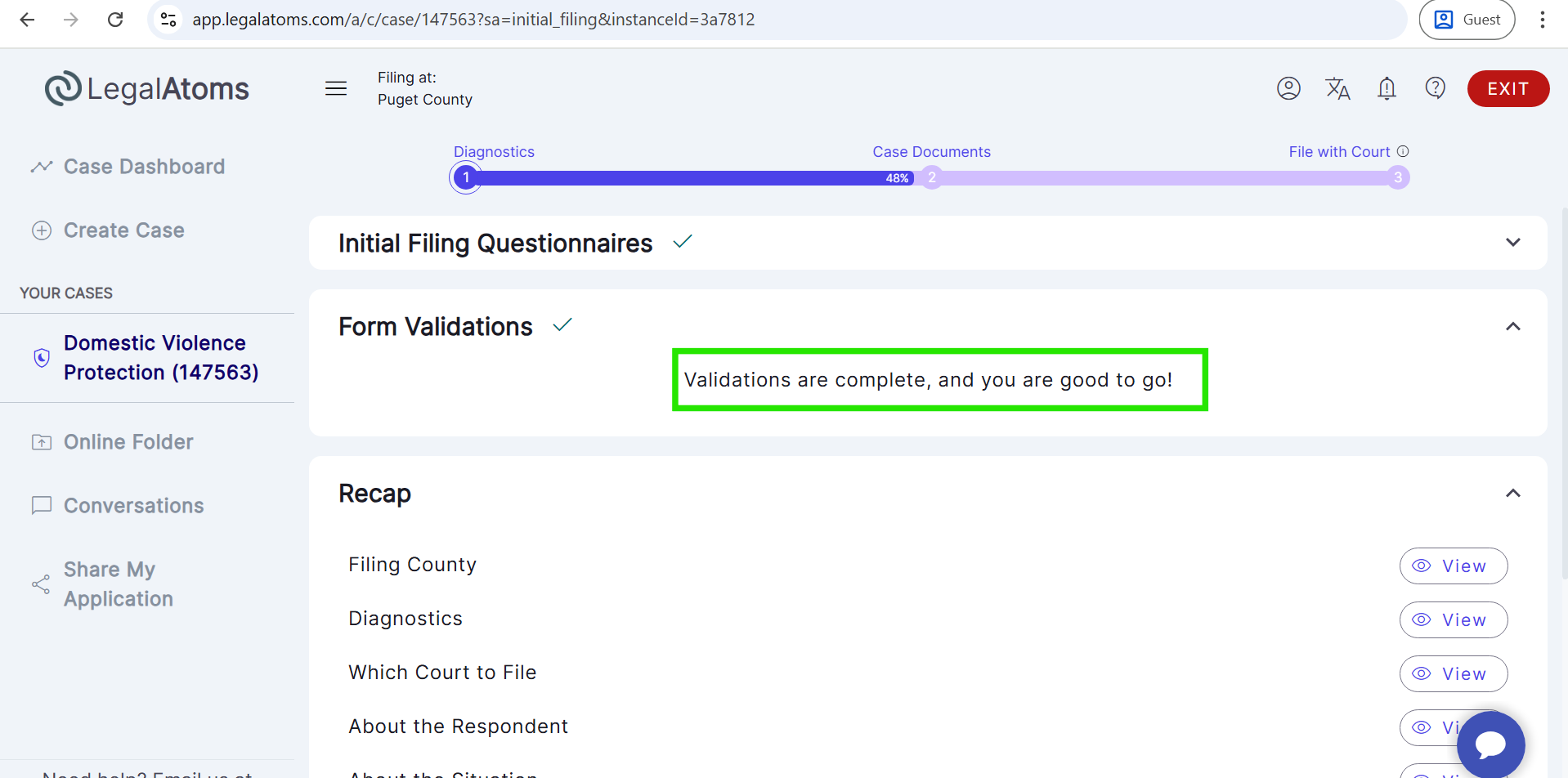The image size is (1568, 778).
Task: View the Which Court to File entry
Action: pyautogui.click(x=1453, y=674)
